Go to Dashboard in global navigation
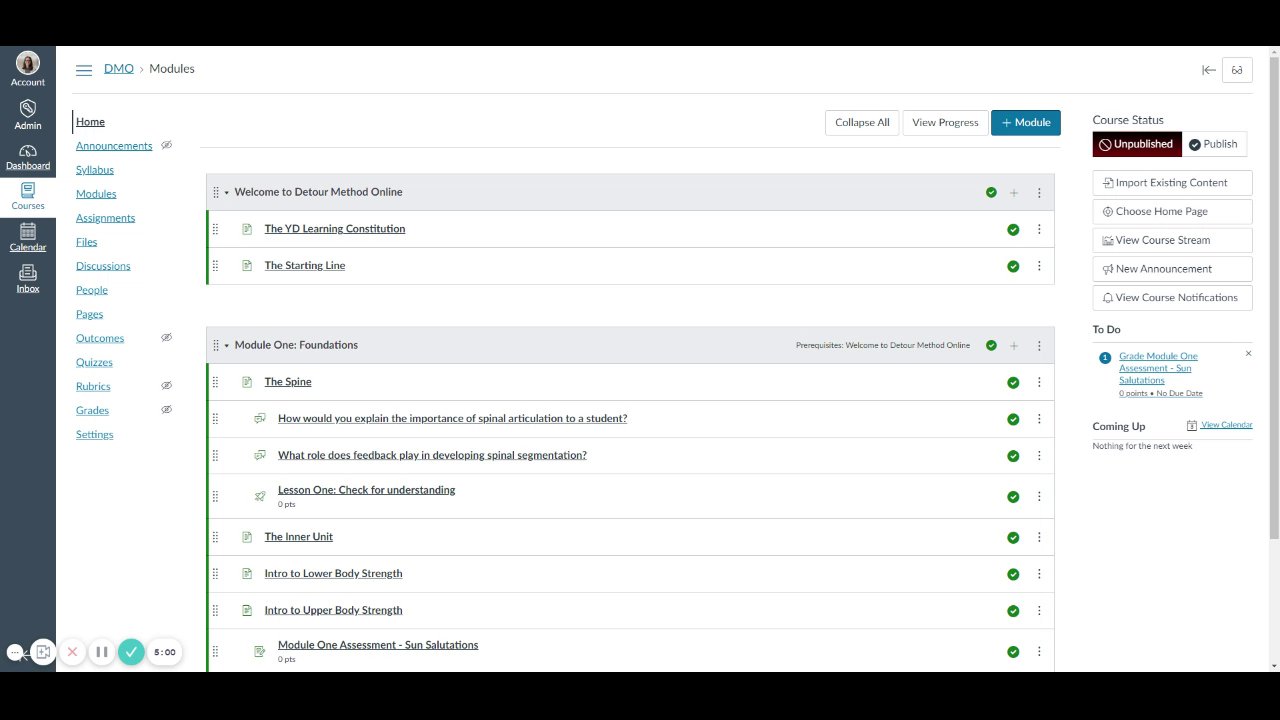This screenshot has height=720, width=1280. pos(28,157)
